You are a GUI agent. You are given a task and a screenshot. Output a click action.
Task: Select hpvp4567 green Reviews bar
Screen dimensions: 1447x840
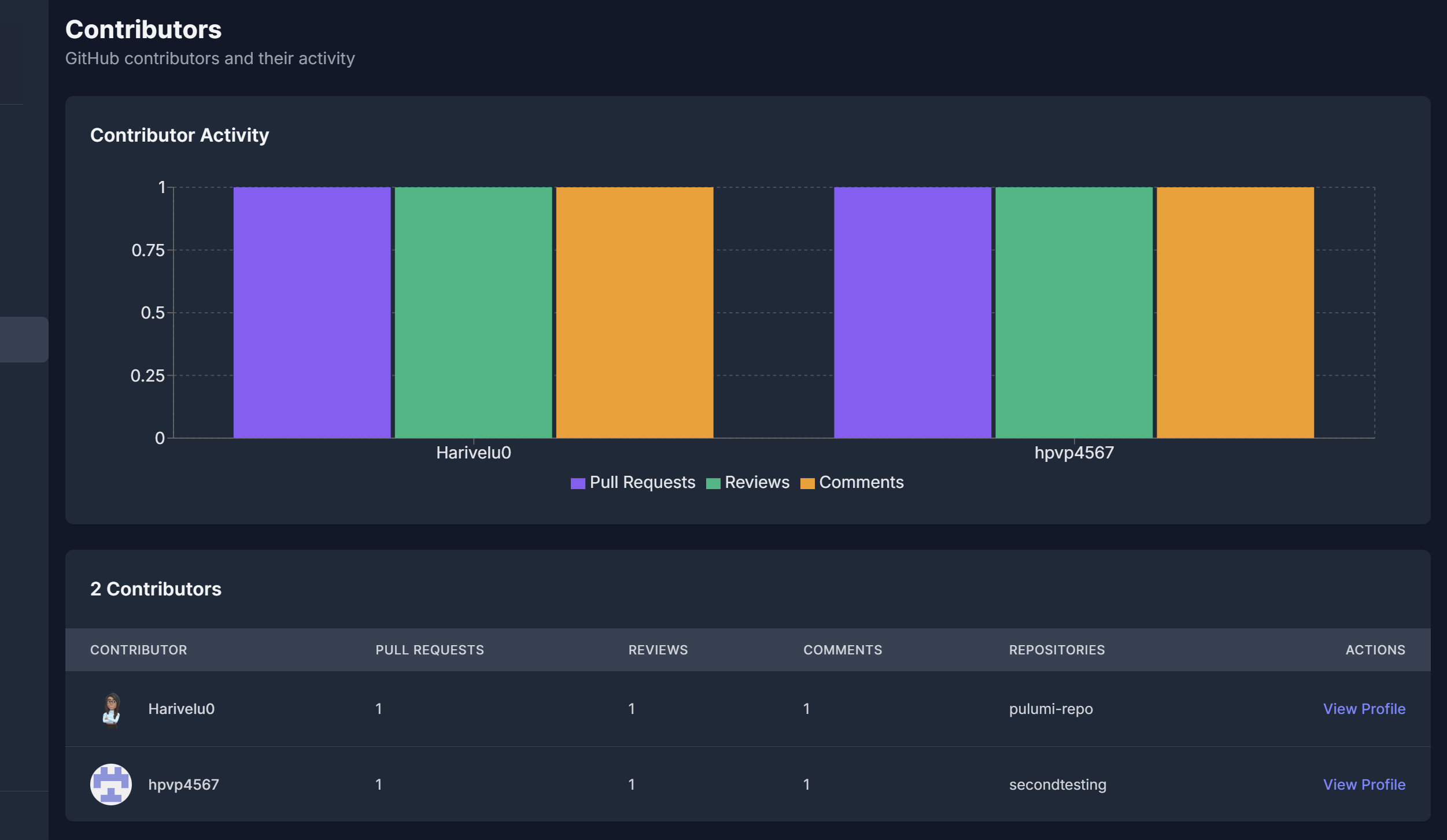1074,312
